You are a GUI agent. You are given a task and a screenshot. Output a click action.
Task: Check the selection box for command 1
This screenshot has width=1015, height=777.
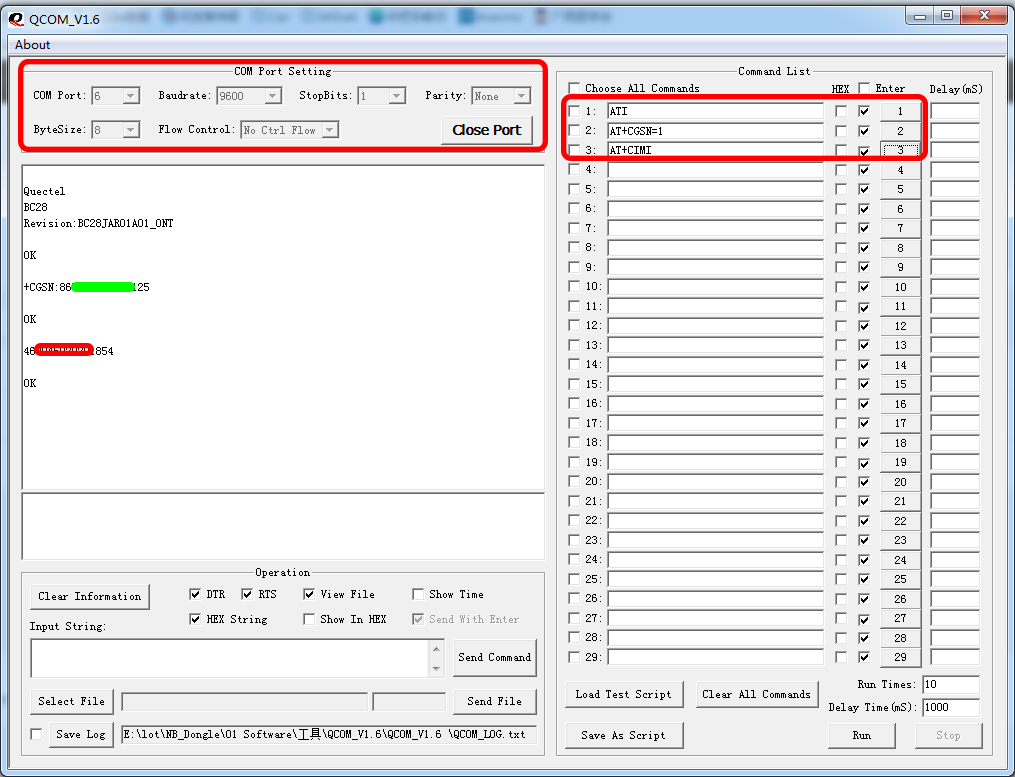[x=574, y=111]
